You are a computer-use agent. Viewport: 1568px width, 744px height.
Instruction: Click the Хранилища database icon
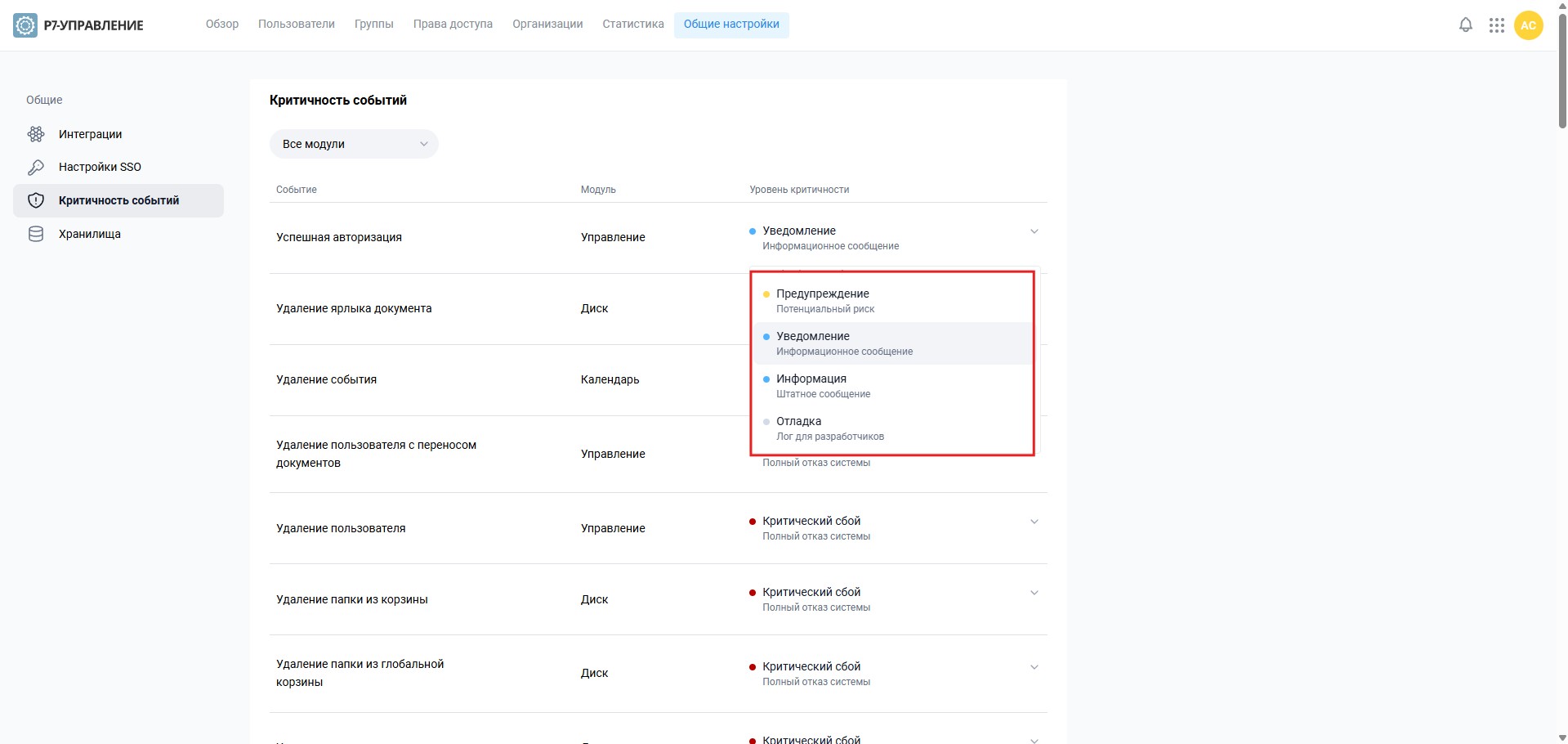click(36, 234)
